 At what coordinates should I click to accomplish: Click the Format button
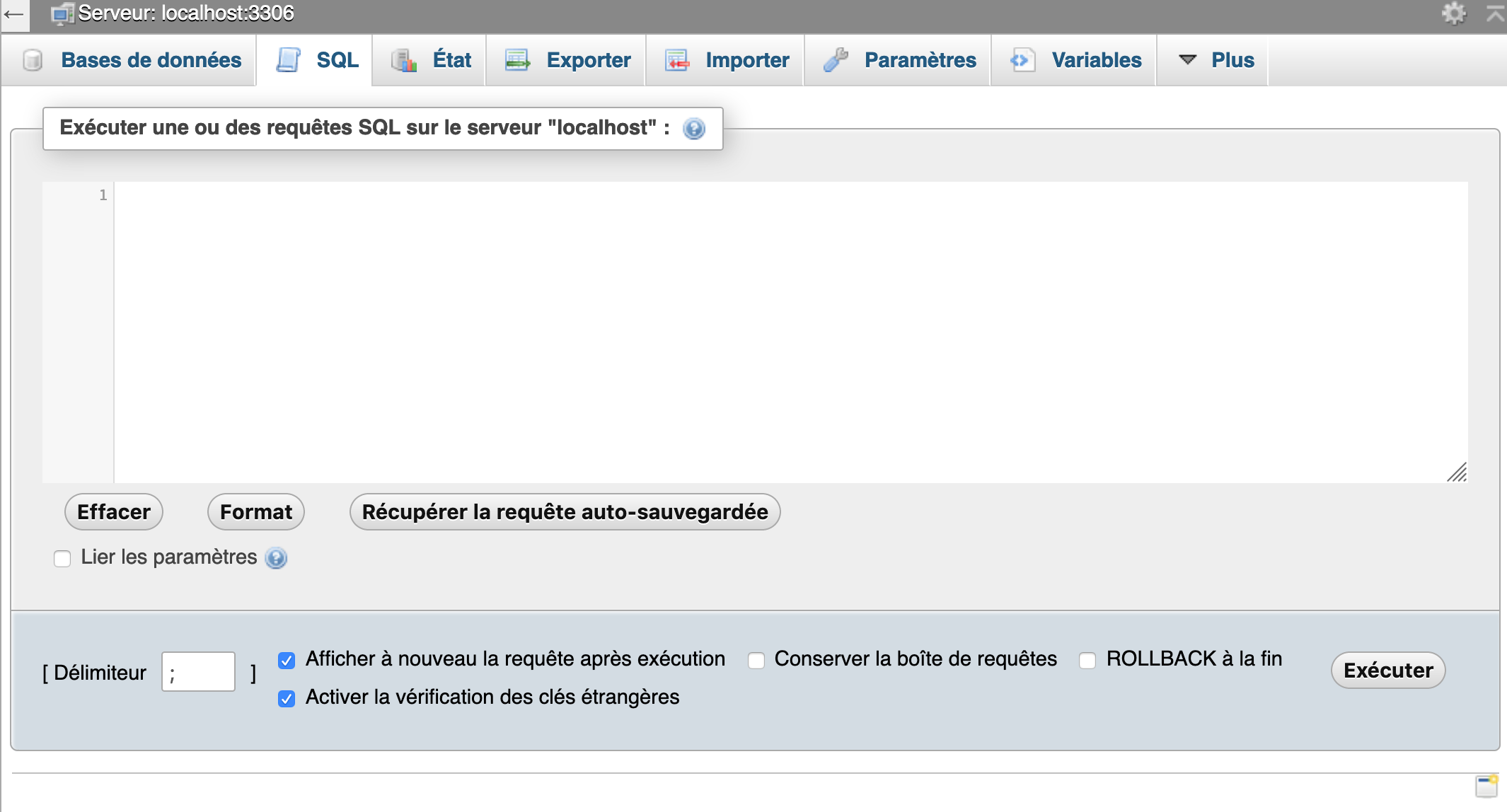point(255,511)
